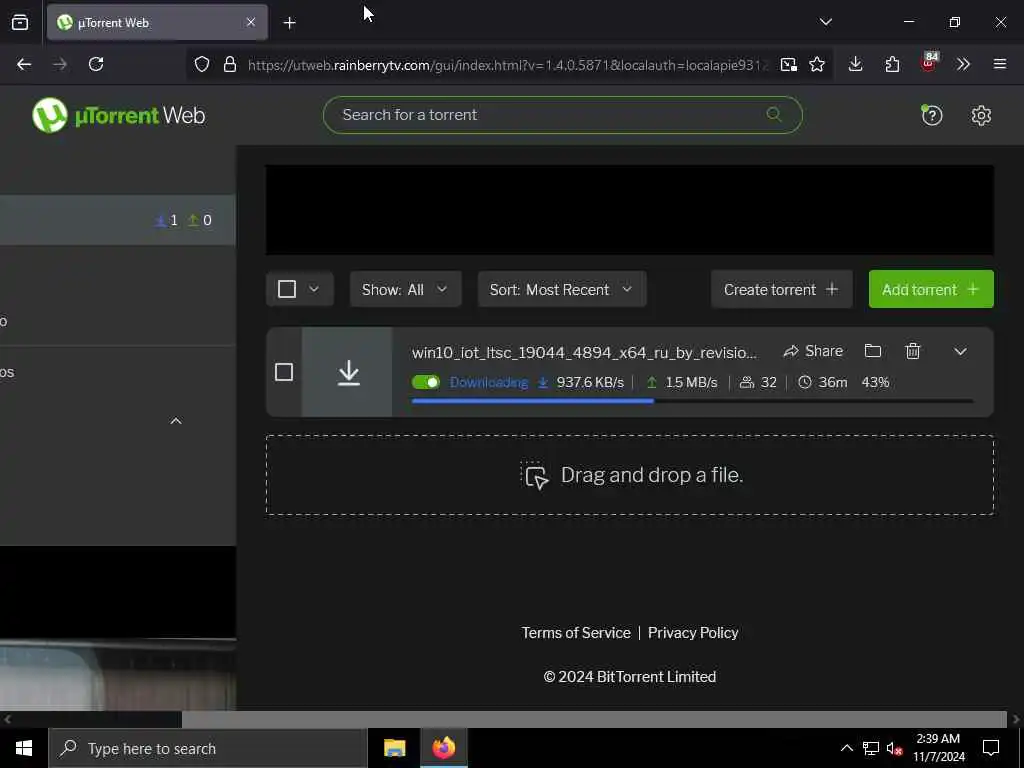Screen dimensions: 1024x768
Task: Click the Firefox forward arrow
Action: pyautogui.click(x=60, y=64)
